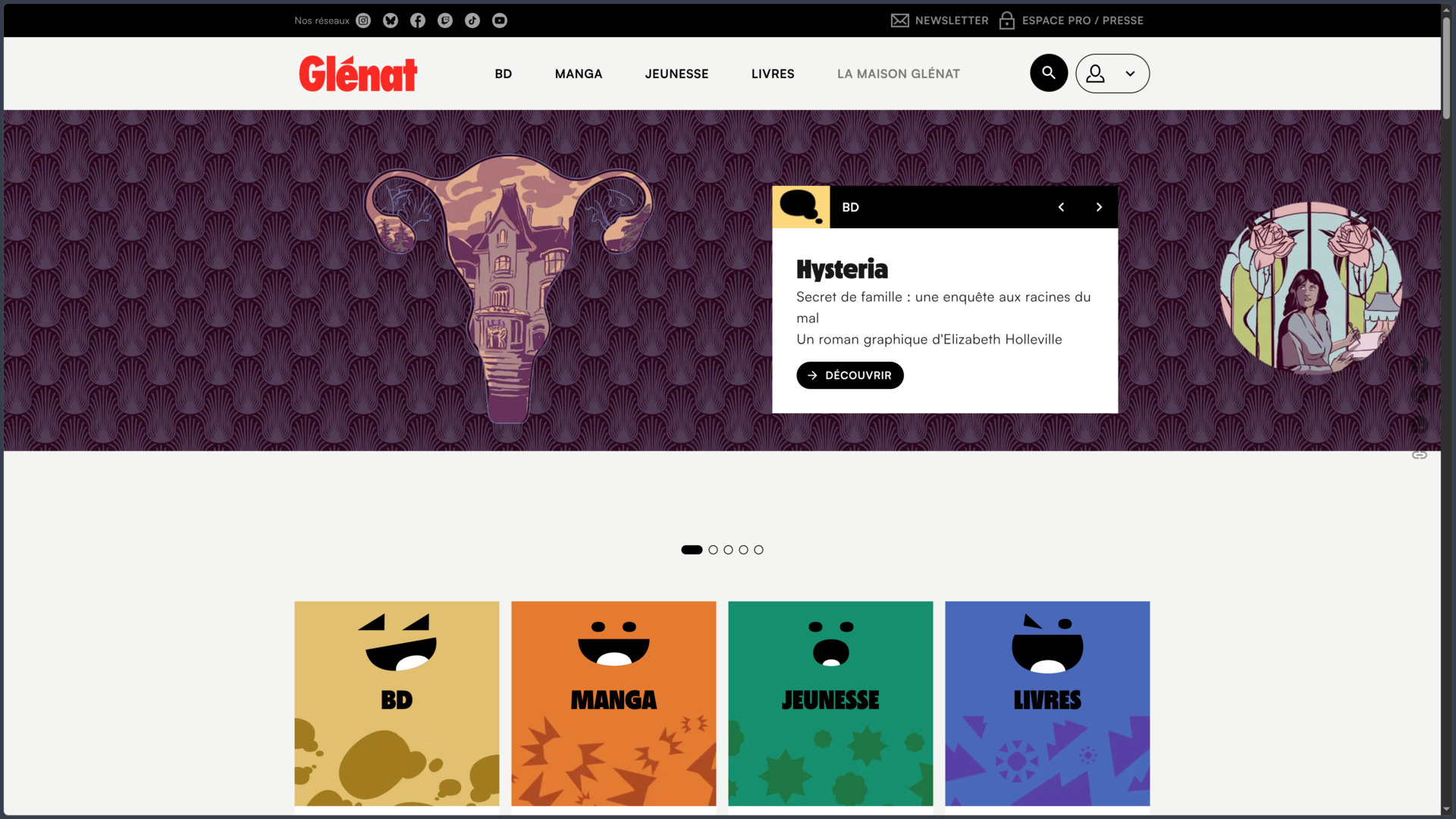Click the yellow BD speech bubble icon
This screenshot has width=1456, height=819.
pos(801,207)
